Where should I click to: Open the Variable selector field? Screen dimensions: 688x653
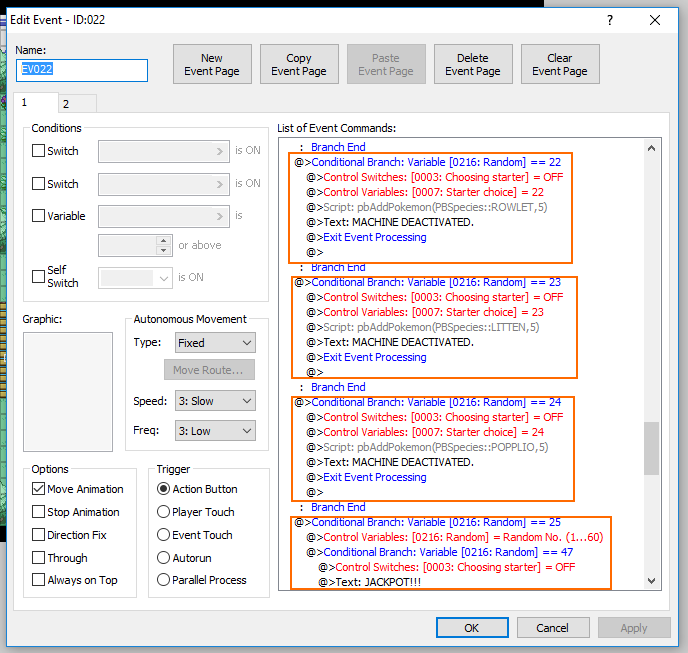point(164,216)
